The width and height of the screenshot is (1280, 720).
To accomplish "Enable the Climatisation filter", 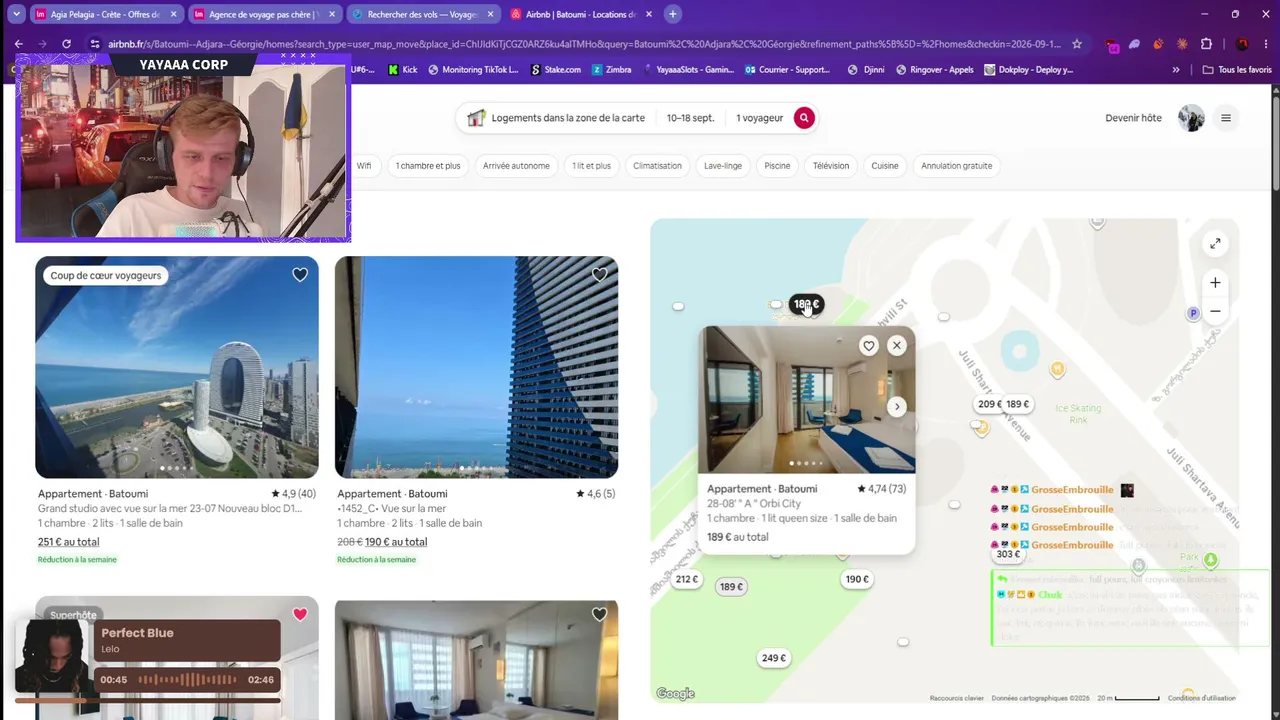I will point(657,166).
